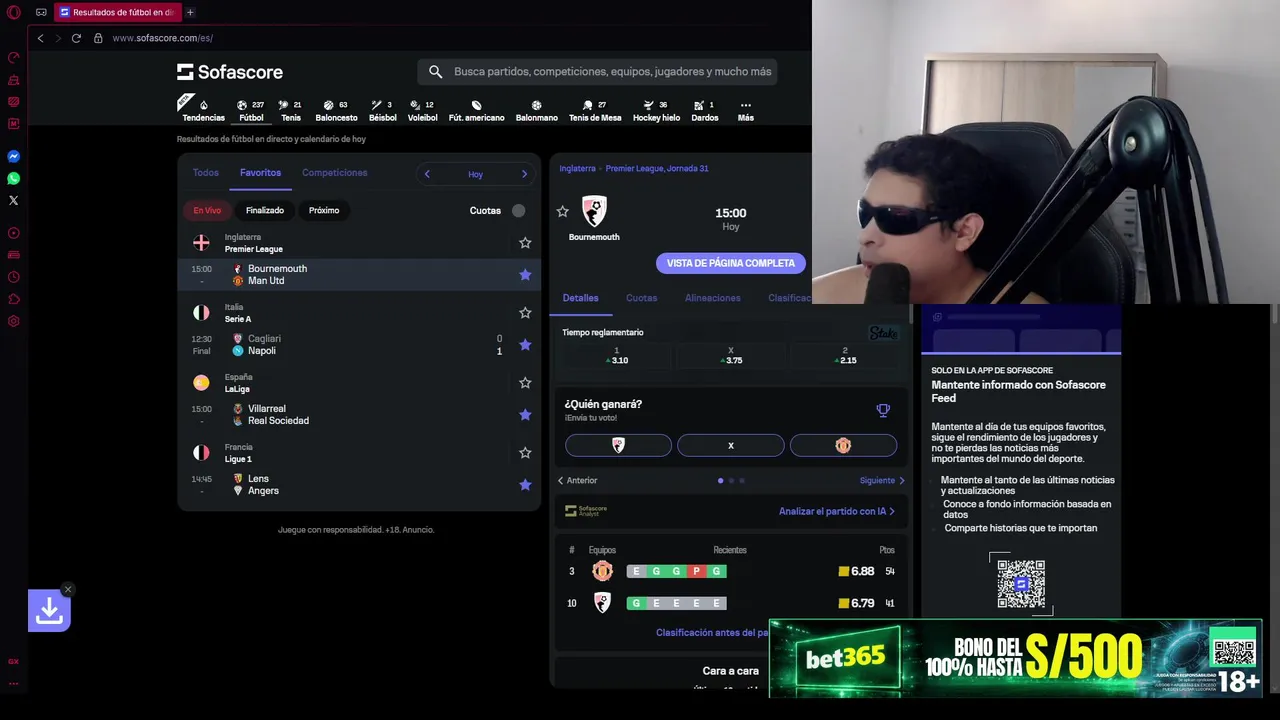Select the Dardos sport
This screenshot has height=720, width=1280.
click(x=705, y=110)
